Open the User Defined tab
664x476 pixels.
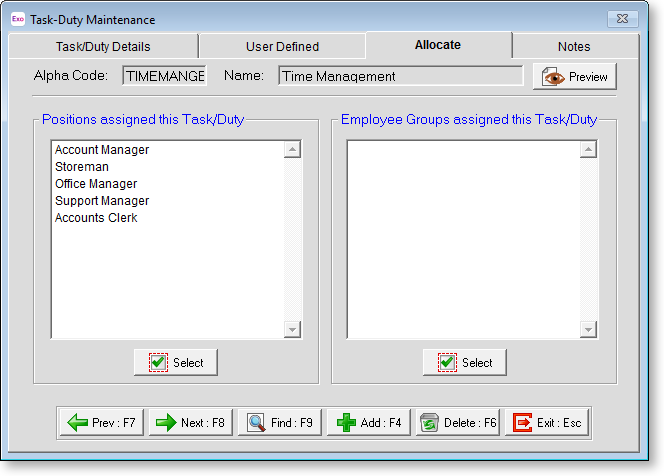click(282, 46)
